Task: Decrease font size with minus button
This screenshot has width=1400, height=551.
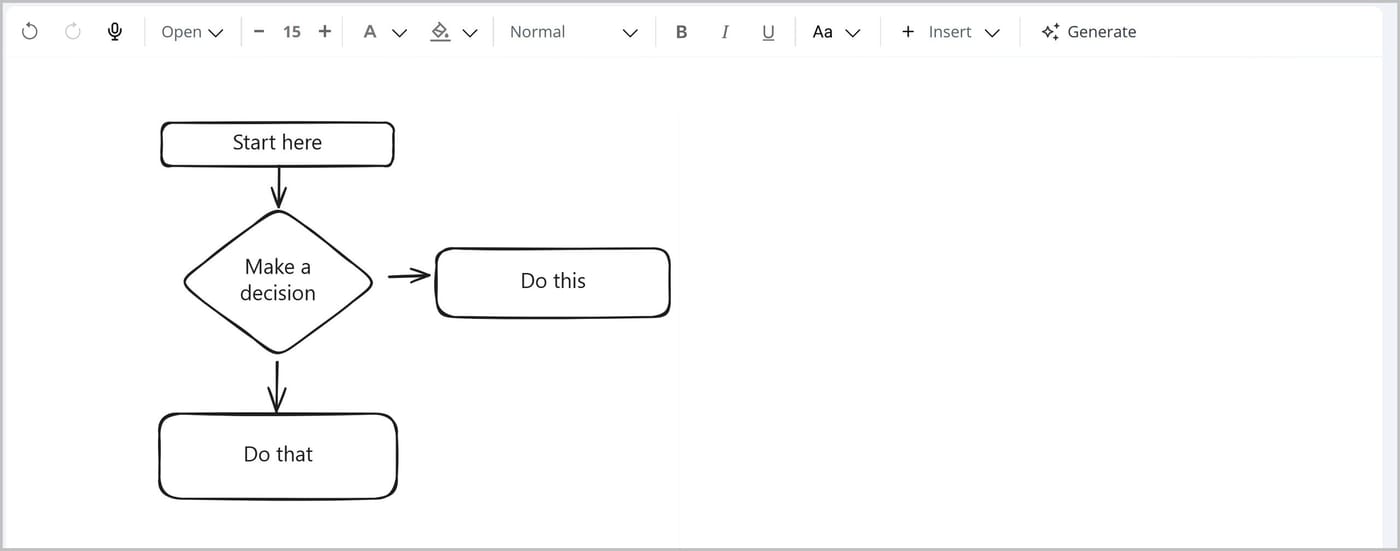Action: click(x=259, y=32)
